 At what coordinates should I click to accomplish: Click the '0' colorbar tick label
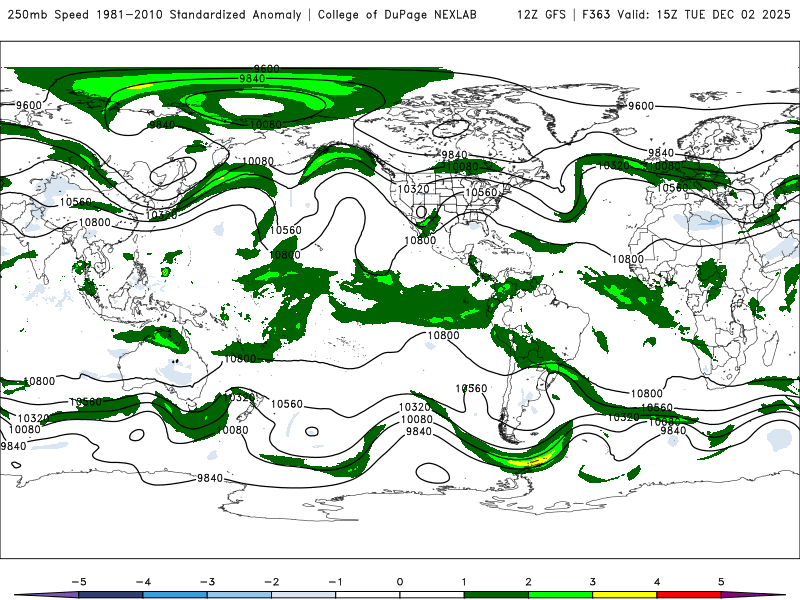400,582
